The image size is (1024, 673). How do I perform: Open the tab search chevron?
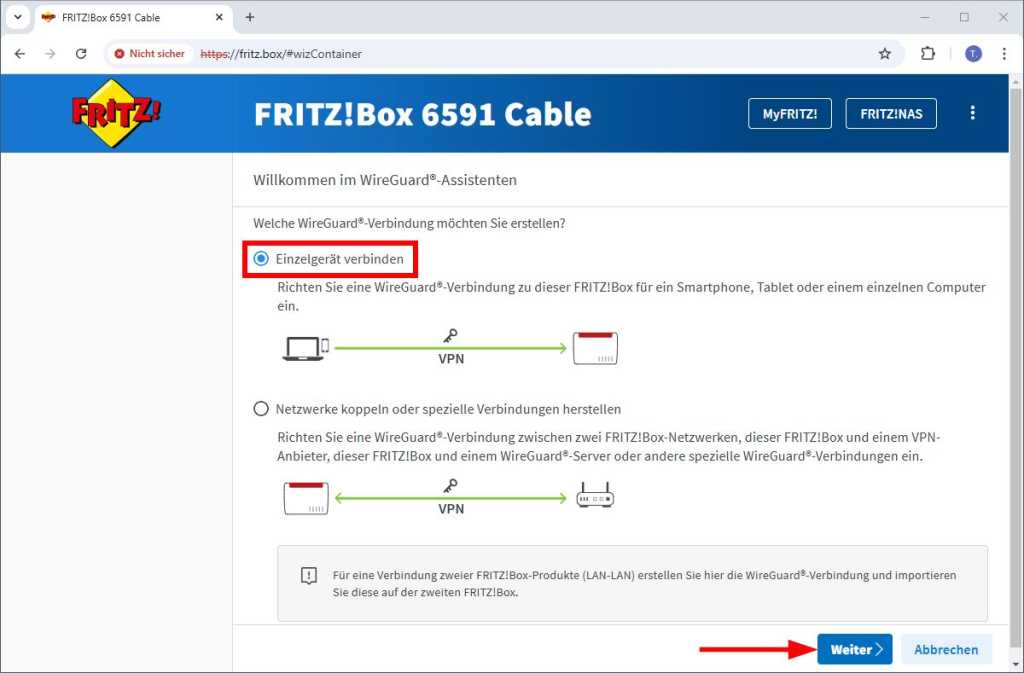pos(17,17)
